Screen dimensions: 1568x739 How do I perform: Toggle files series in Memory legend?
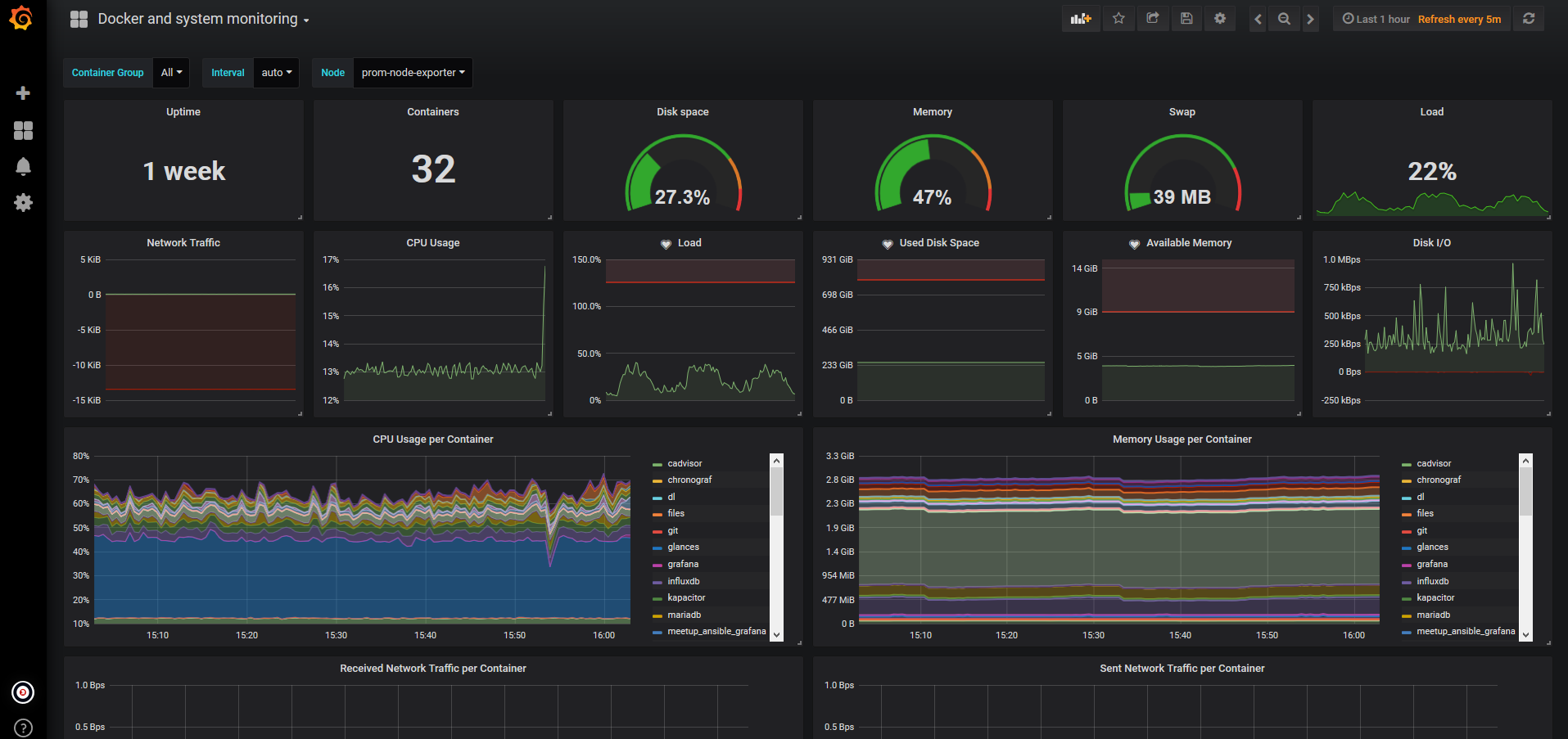click(1425, 514)
